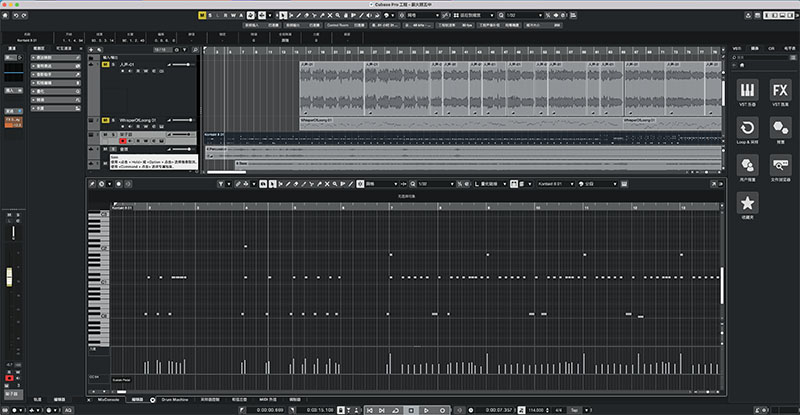Toggle Solo on the selected instrument track
Viewport: 800px width, 415px height.
click(113, 135)
